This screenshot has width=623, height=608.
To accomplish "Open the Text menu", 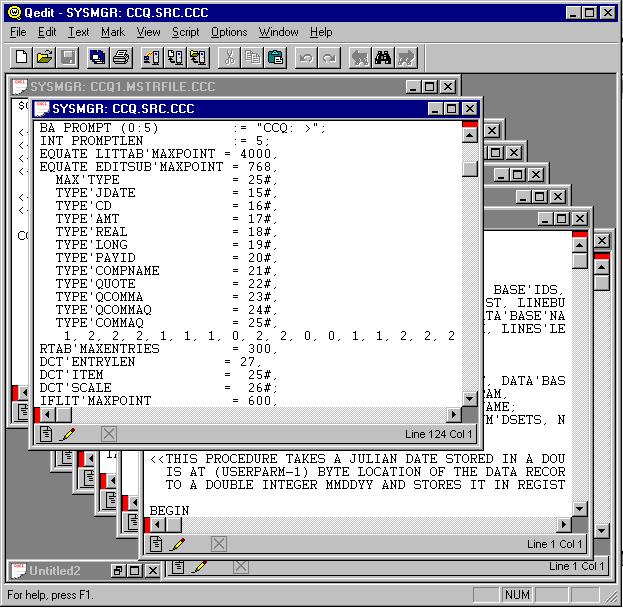I will (79, 32).
